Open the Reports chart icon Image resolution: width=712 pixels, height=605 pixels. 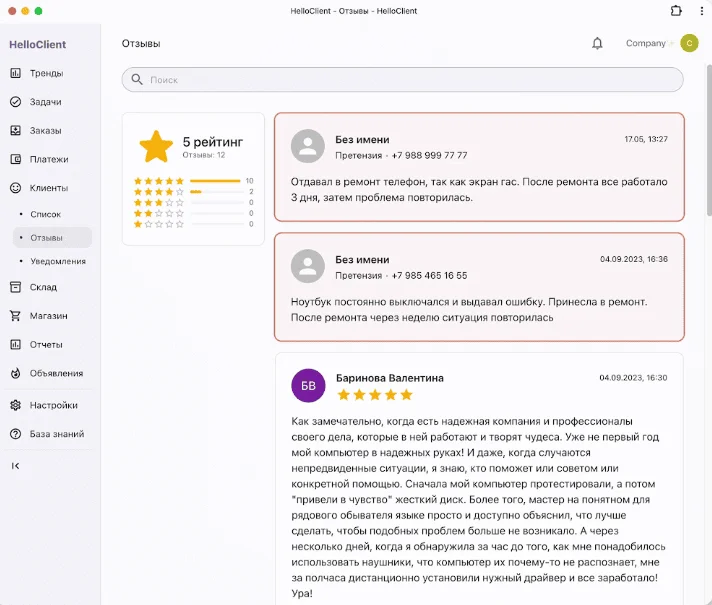pos(15,345)
